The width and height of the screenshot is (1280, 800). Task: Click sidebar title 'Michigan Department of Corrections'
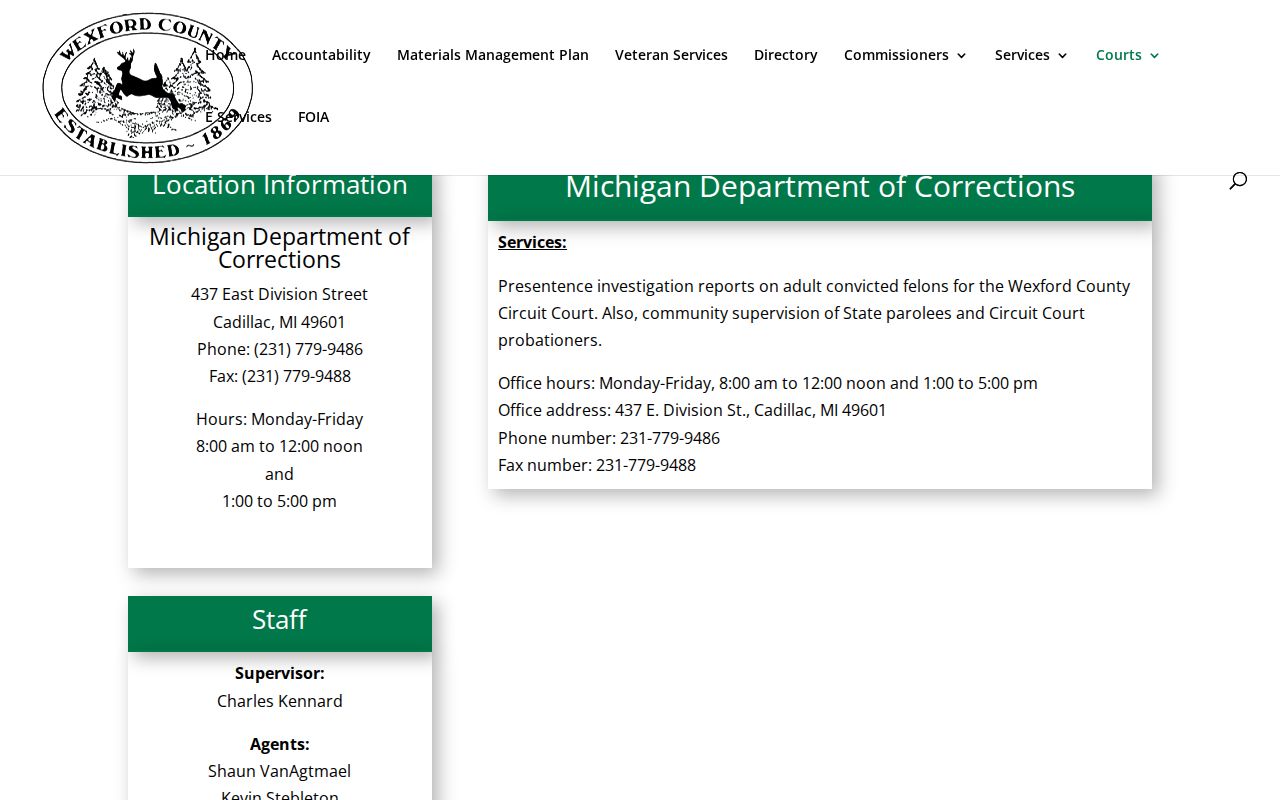tap(280, 248)
